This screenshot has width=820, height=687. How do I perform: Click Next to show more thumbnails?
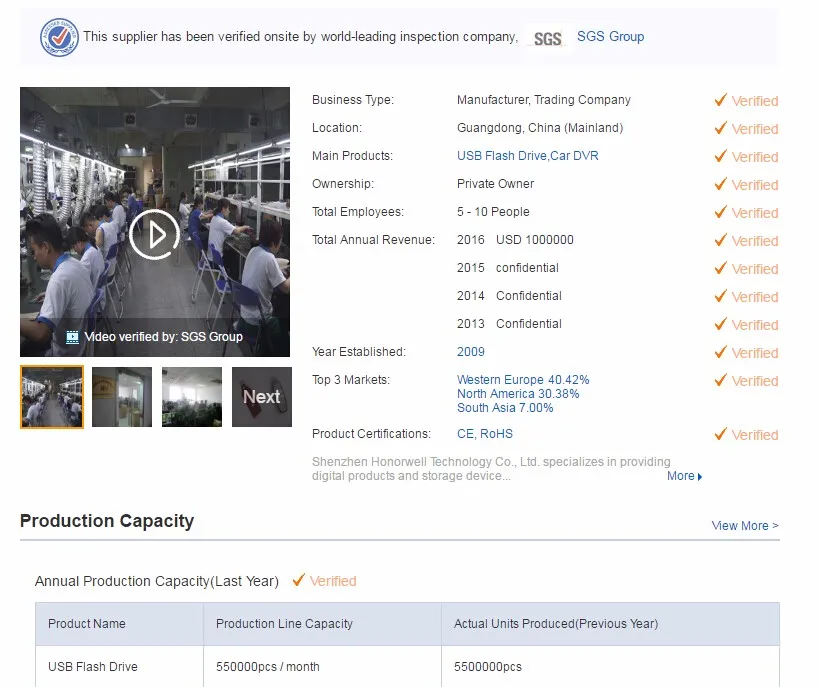(x=262, y=397)
